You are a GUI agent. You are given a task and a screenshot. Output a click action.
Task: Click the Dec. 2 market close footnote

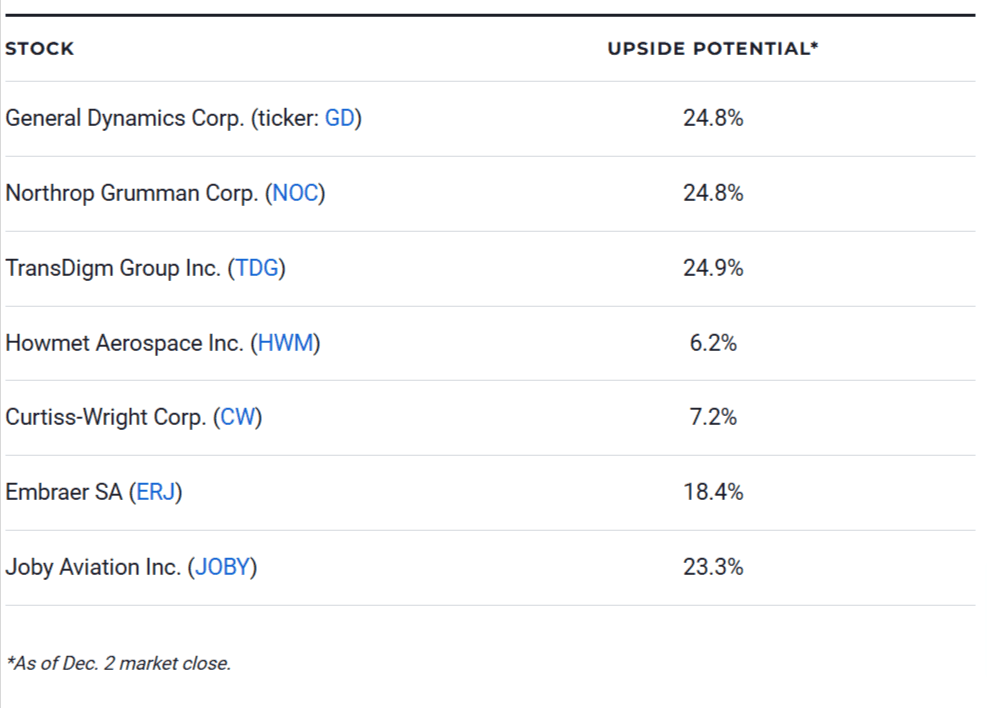tap(118, 663)
